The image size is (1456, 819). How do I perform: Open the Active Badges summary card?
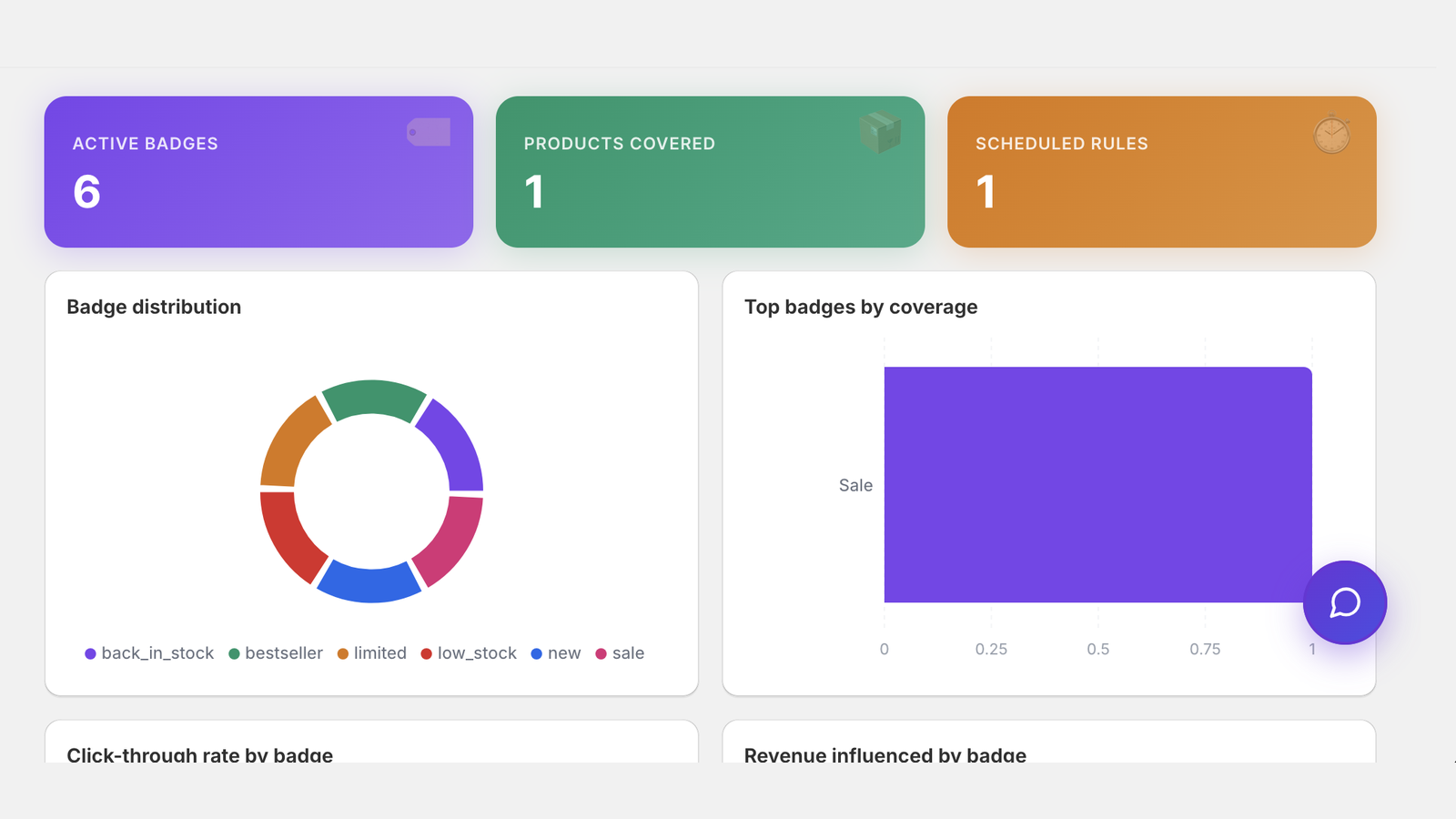click(x=258, y=172)
